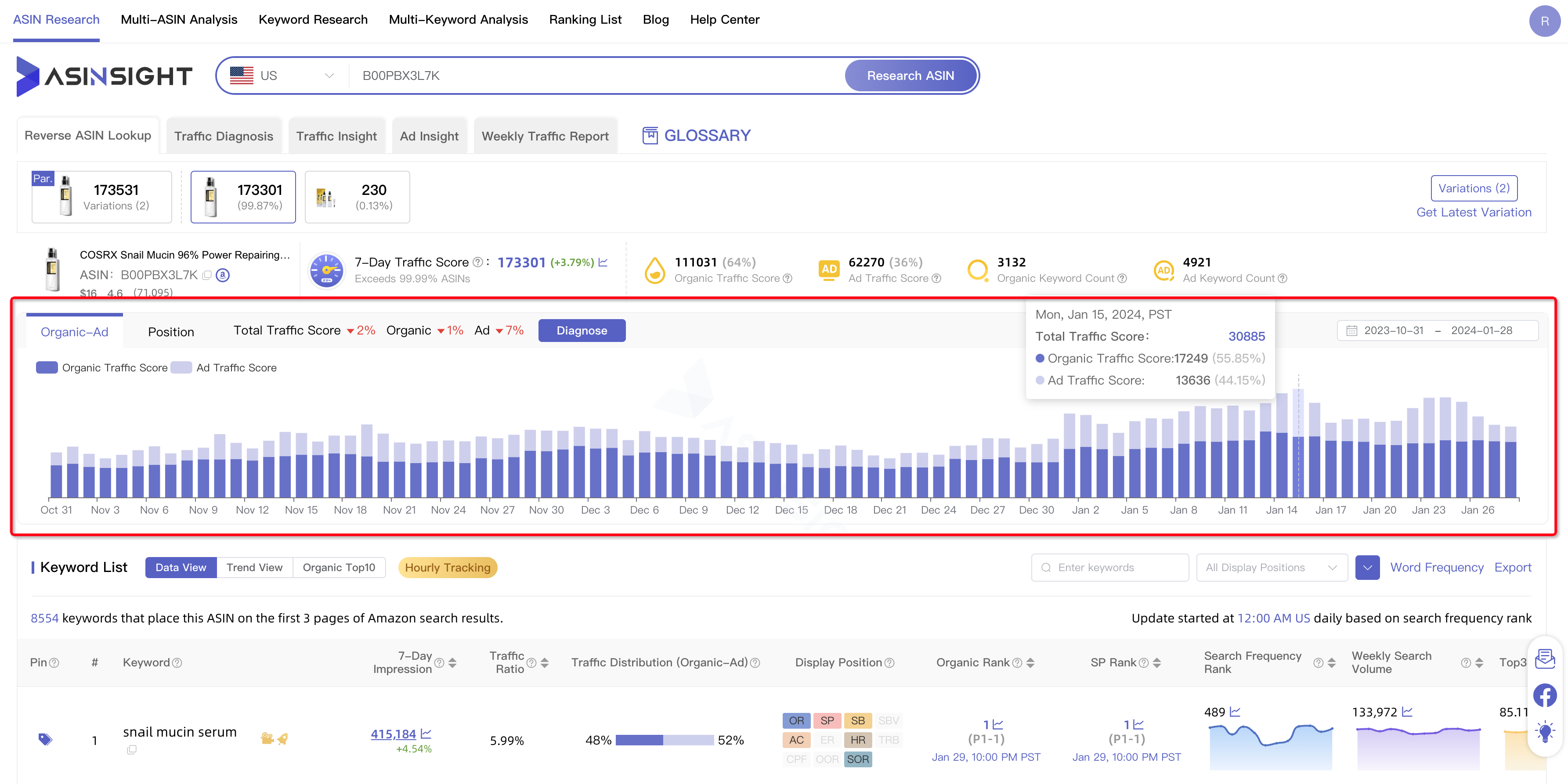
Task: Click traffic distribution bar 48% to 52%
Action: [x=664, y=740]
